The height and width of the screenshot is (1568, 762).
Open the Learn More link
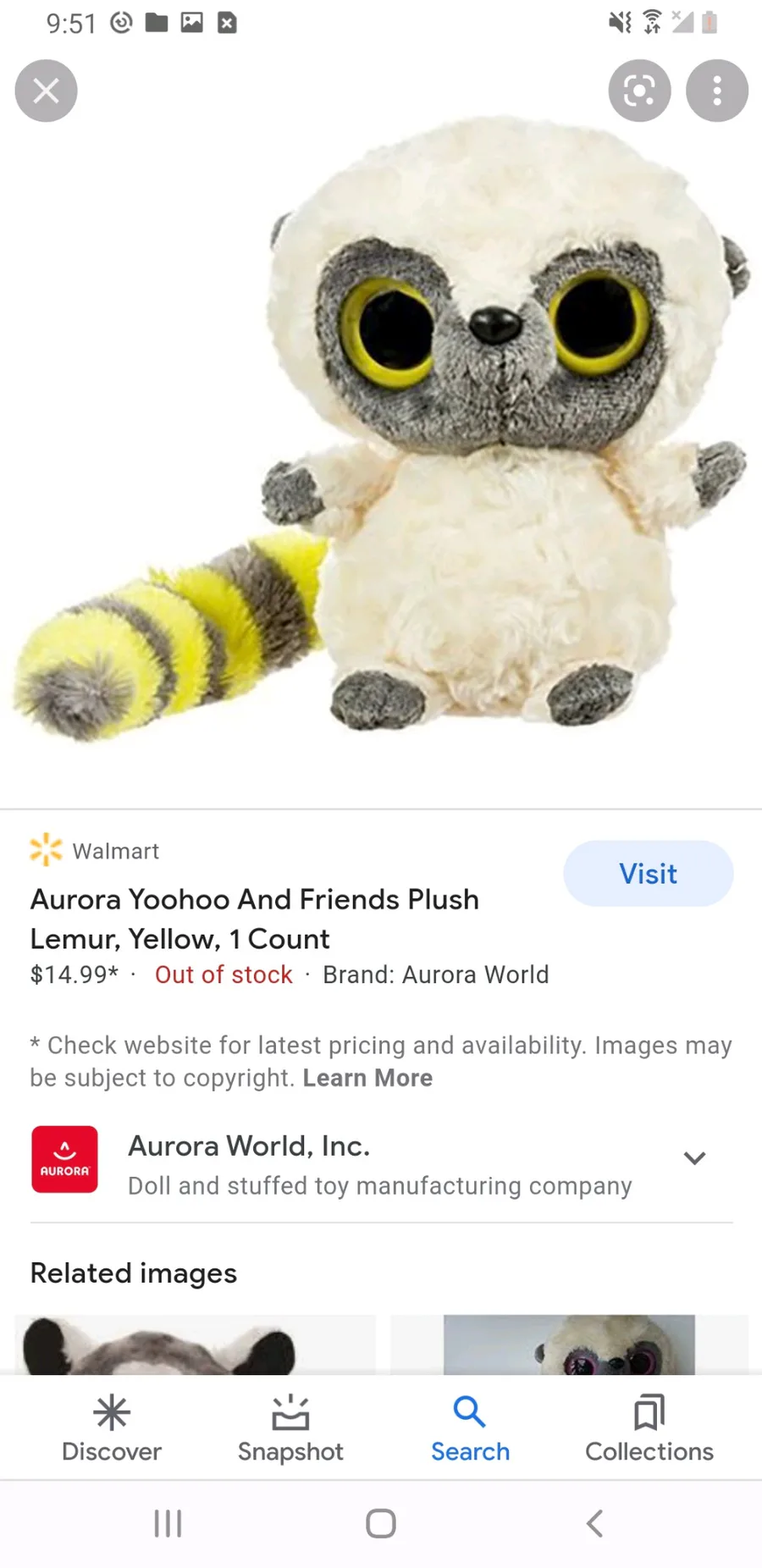click(x=367, y=1078)
